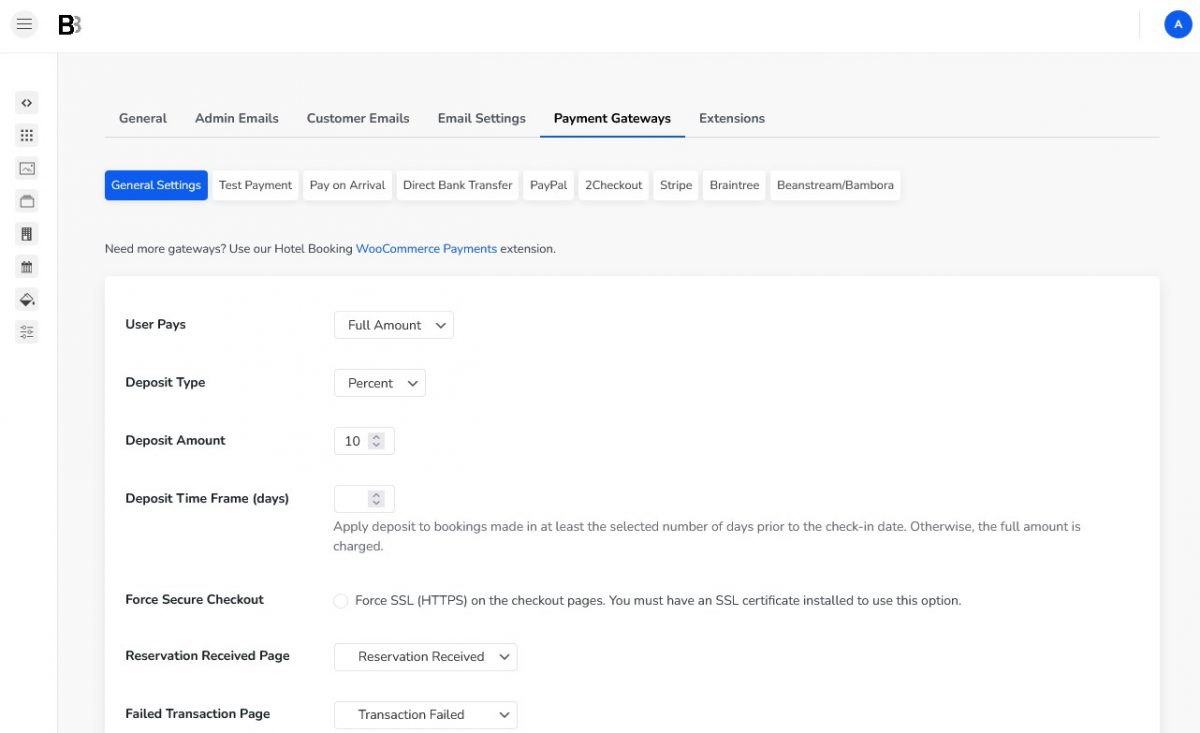Open the image gallery sidebar icon
Image resolution: width=1200 pixels, height=733 pixels.
(26, 168)
